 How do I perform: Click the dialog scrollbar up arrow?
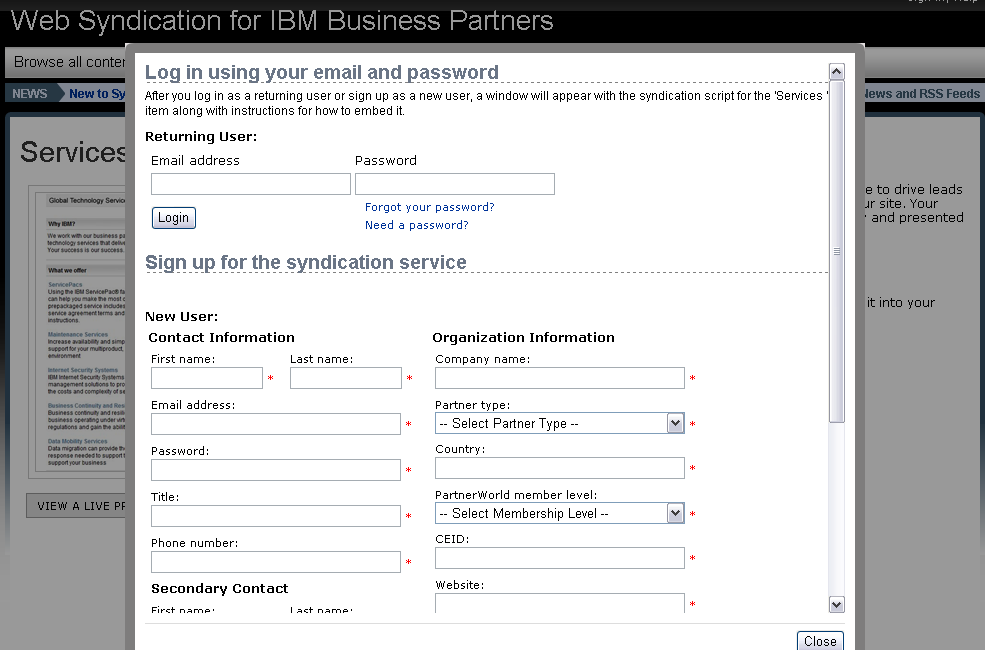click(836, 72)
